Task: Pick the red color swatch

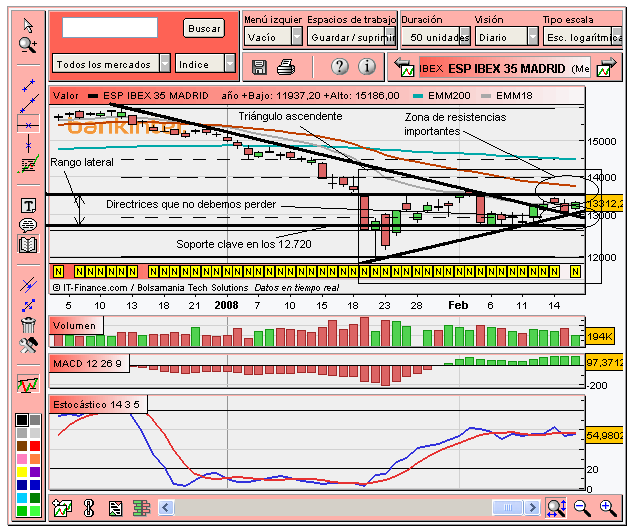Action: [x=35, y=446]
